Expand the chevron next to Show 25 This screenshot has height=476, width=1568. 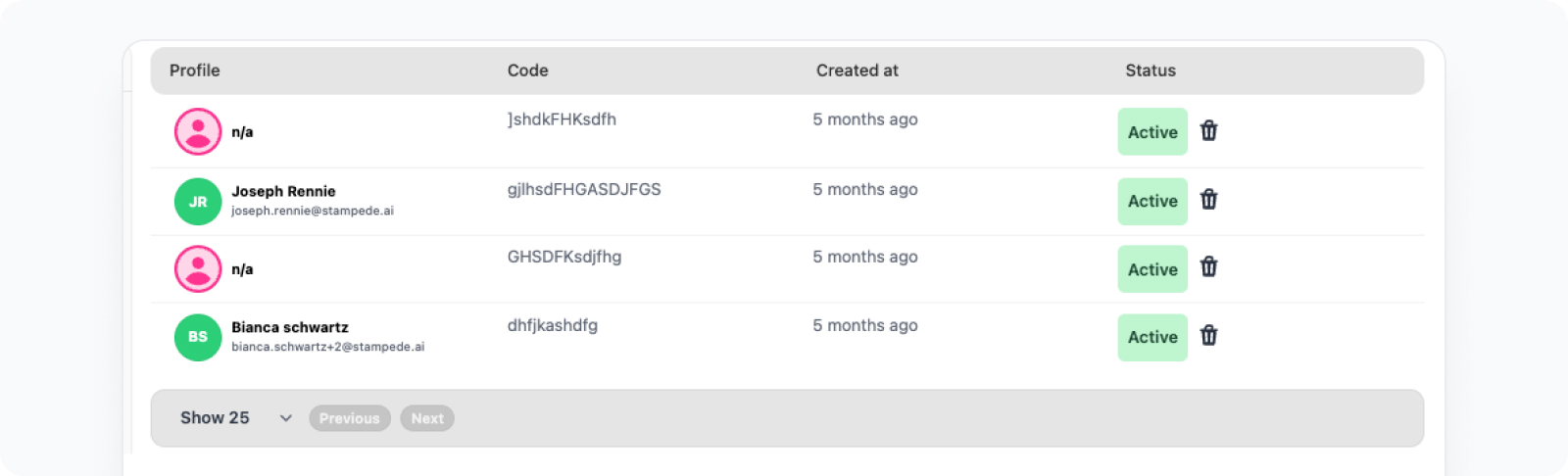tap(286, 418)
